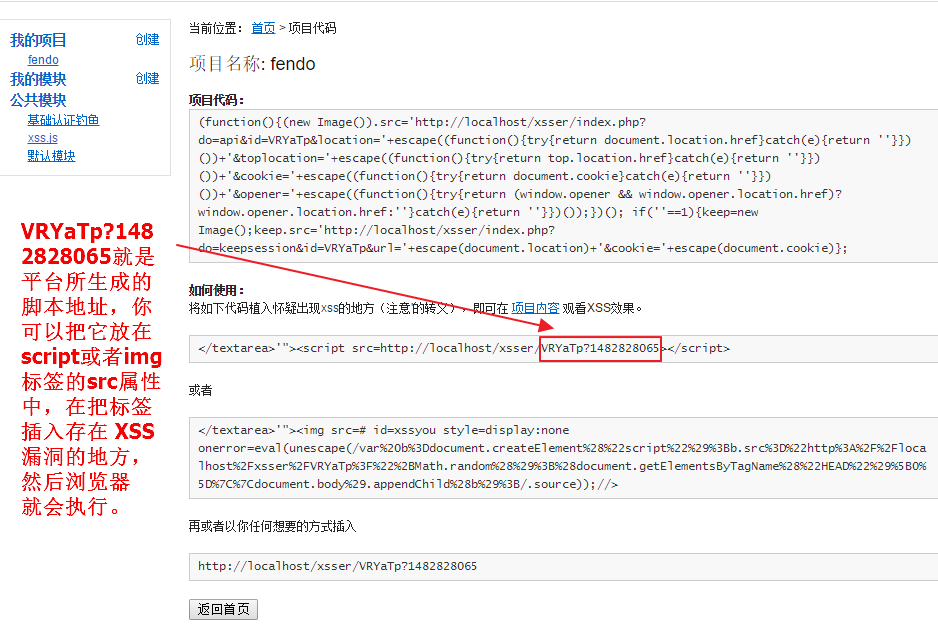The width and height of the screenshot is (938, 635).
Task: Click the 或者 text
Action: [200, 390]
